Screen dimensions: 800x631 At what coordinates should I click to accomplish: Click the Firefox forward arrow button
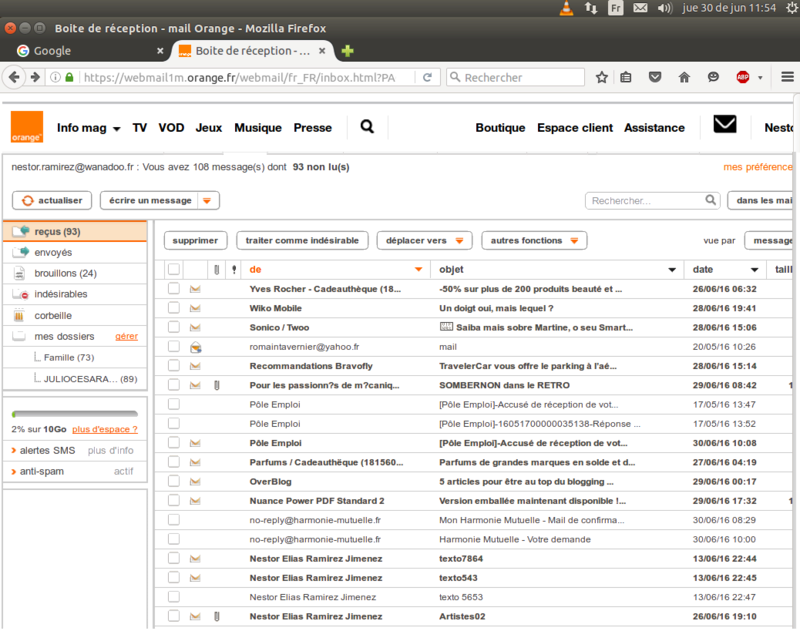[35, 77]
